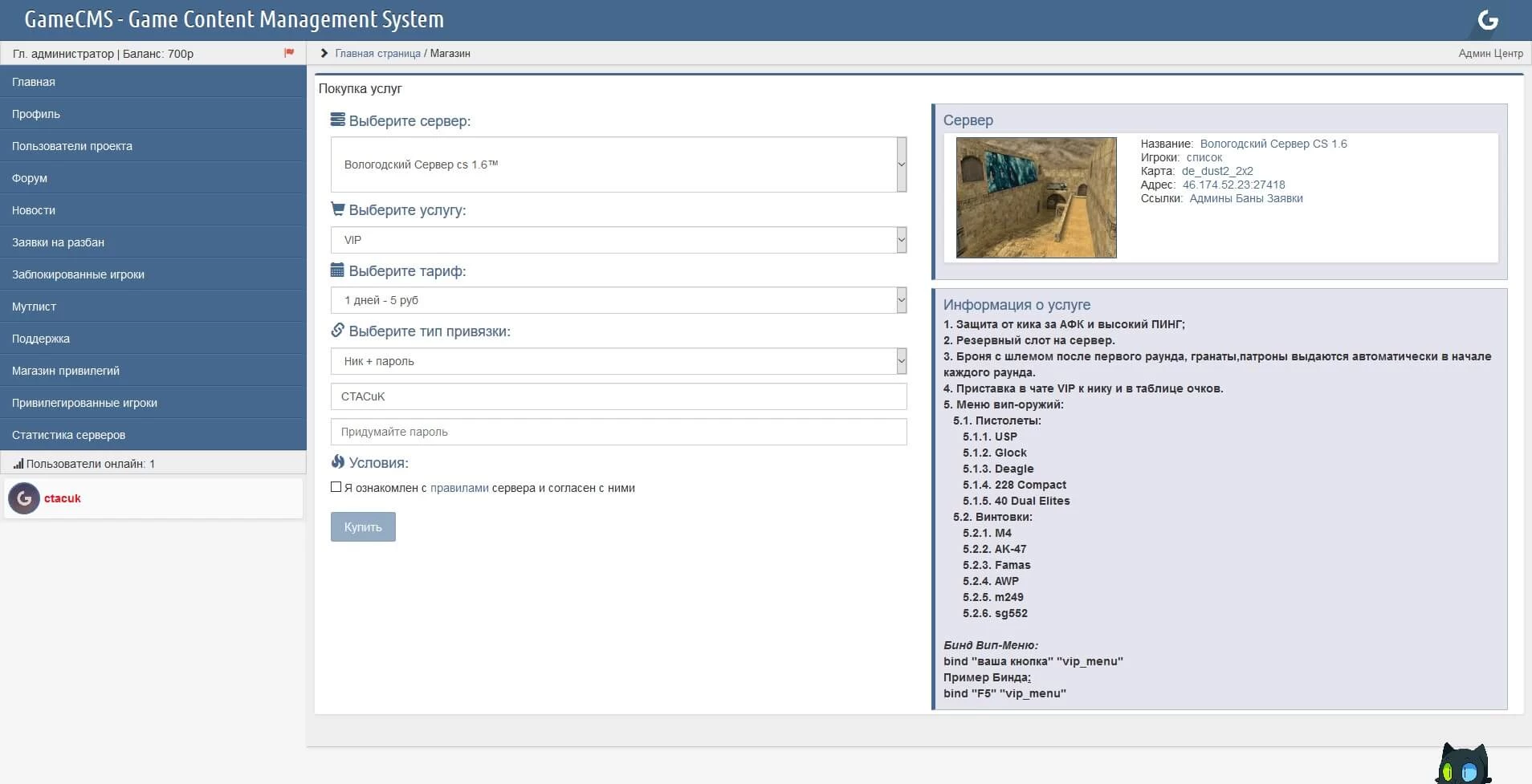
Task: Tick the server rules agreement checkbox
Action: point(336,487)
